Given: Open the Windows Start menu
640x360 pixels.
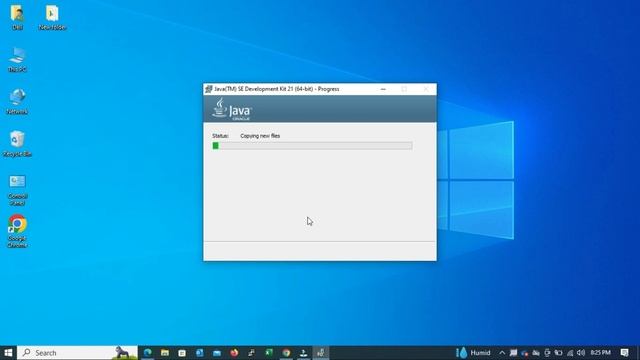Looking at the screenshot, I should pyautogui.click(x=8, y=353).
